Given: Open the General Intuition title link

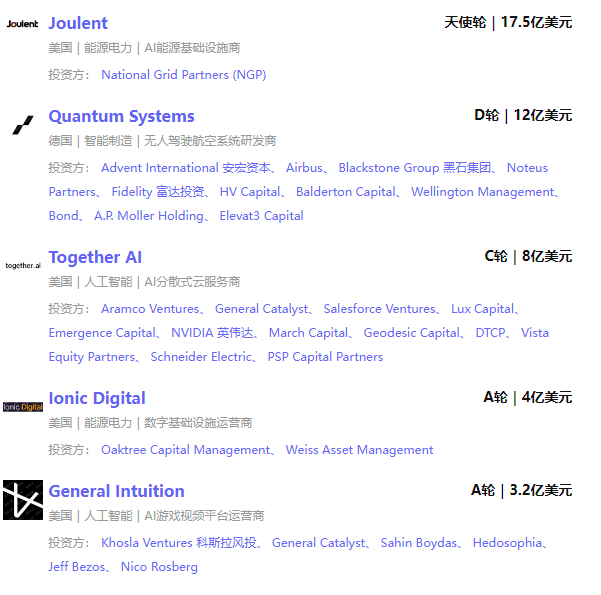Looking at the screenshot, I should pos(117,491).
